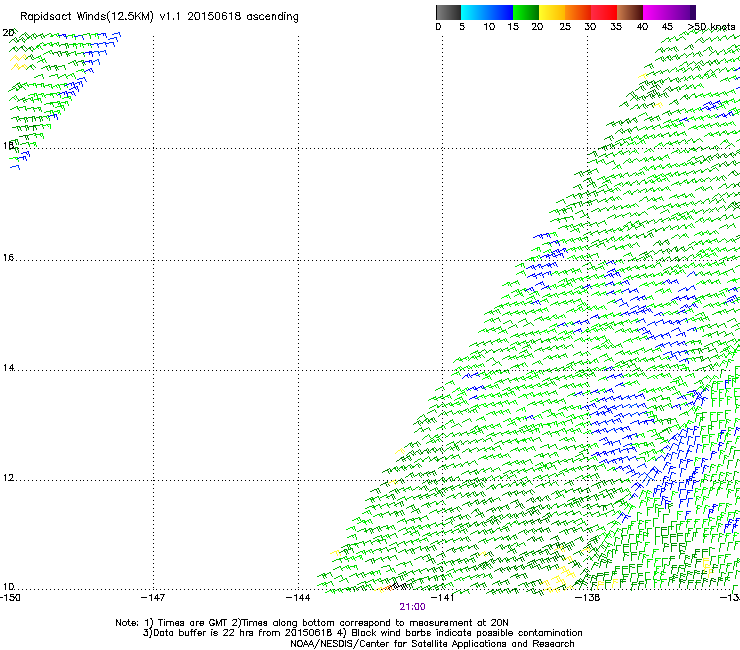Select latitude axis label '12'
The width and height of the screenshot is (740, 650).
coord(8,478)
